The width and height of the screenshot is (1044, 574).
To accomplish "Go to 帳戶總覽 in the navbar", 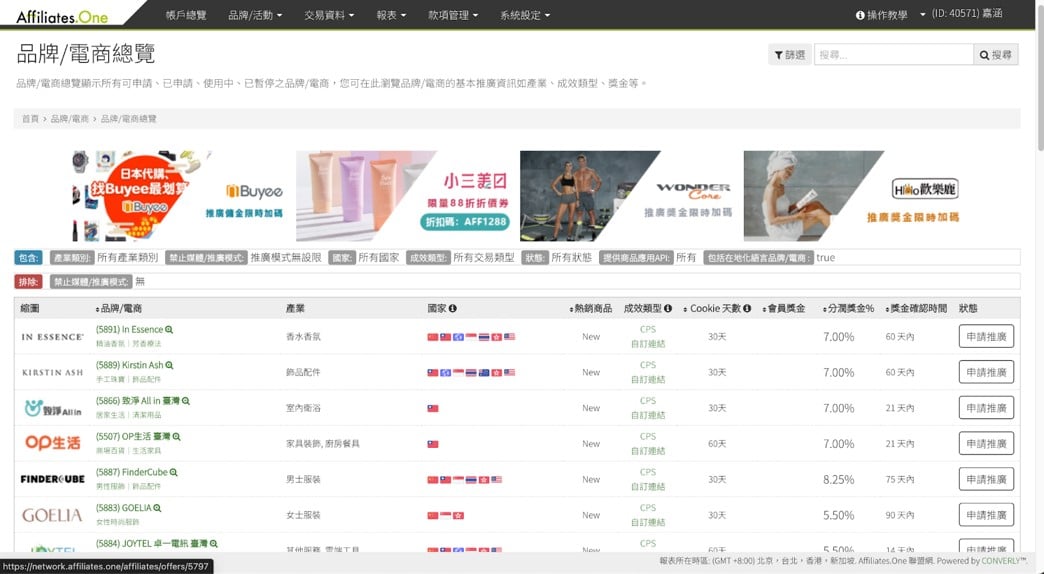I will click(185, 15).
